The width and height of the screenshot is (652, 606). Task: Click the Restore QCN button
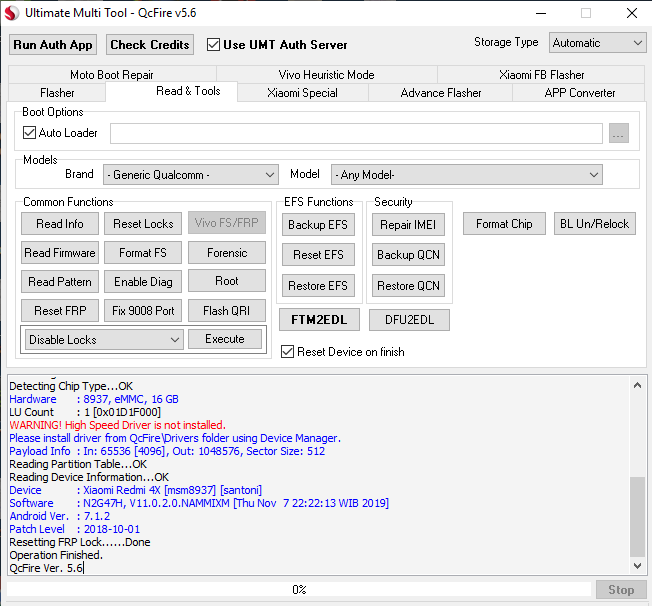(x=408, y=285)
